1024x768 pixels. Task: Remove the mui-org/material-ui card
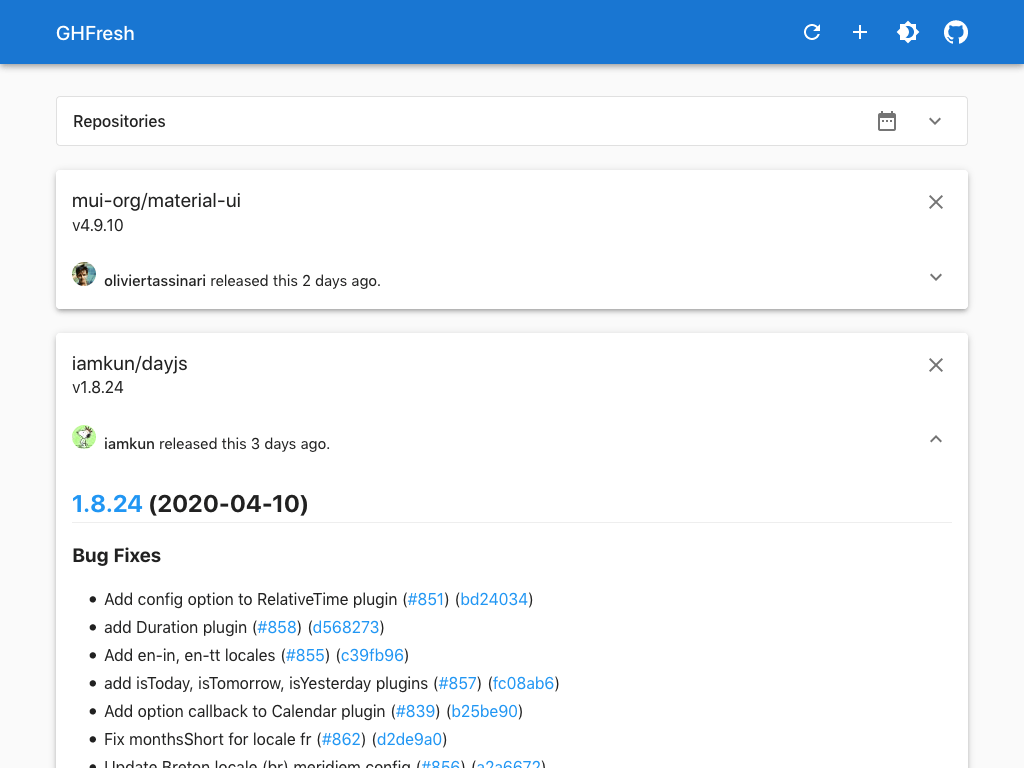point(936,202)
